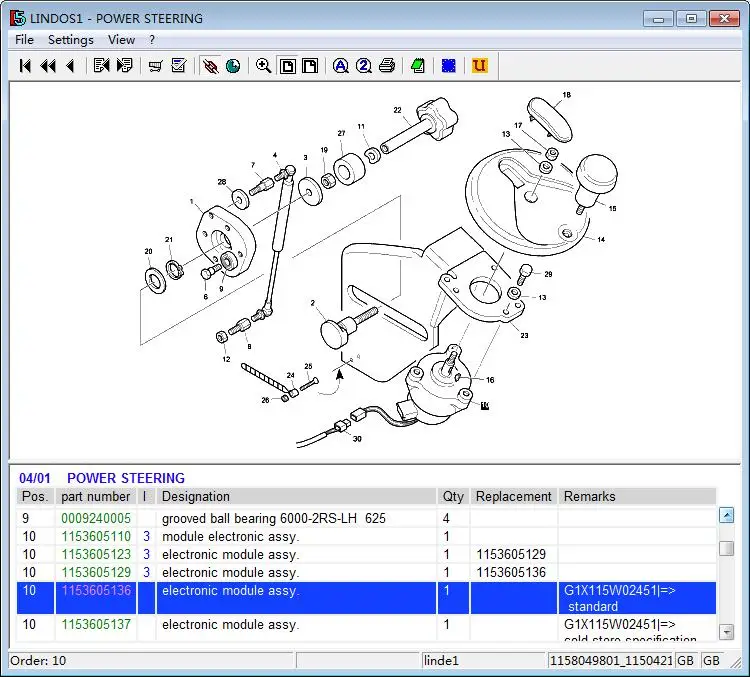Click the fast rewind double-arrow icon

[x=47, y=66]
